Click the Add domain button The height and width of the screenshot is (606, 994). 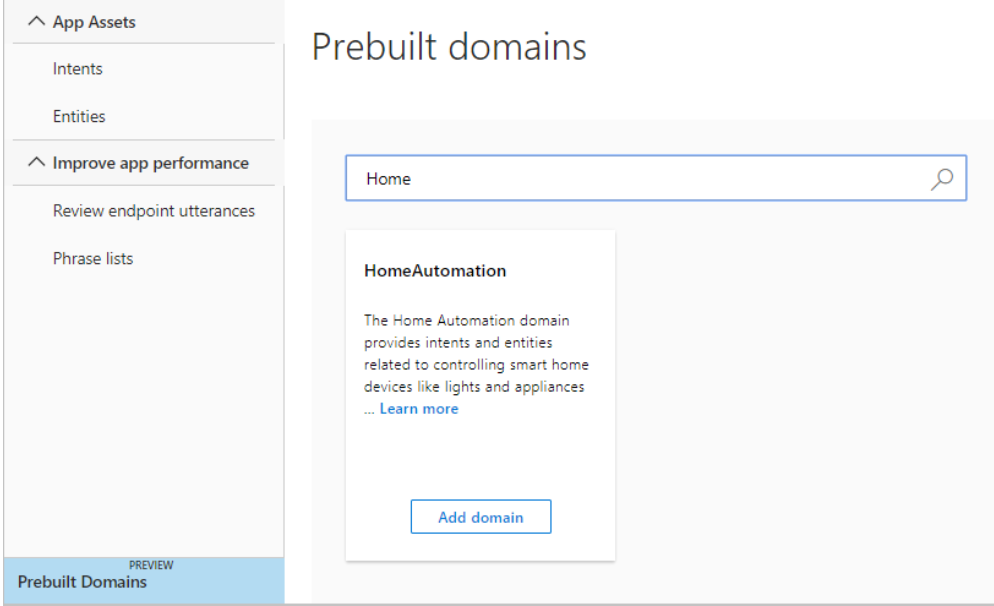coord(481,517)
